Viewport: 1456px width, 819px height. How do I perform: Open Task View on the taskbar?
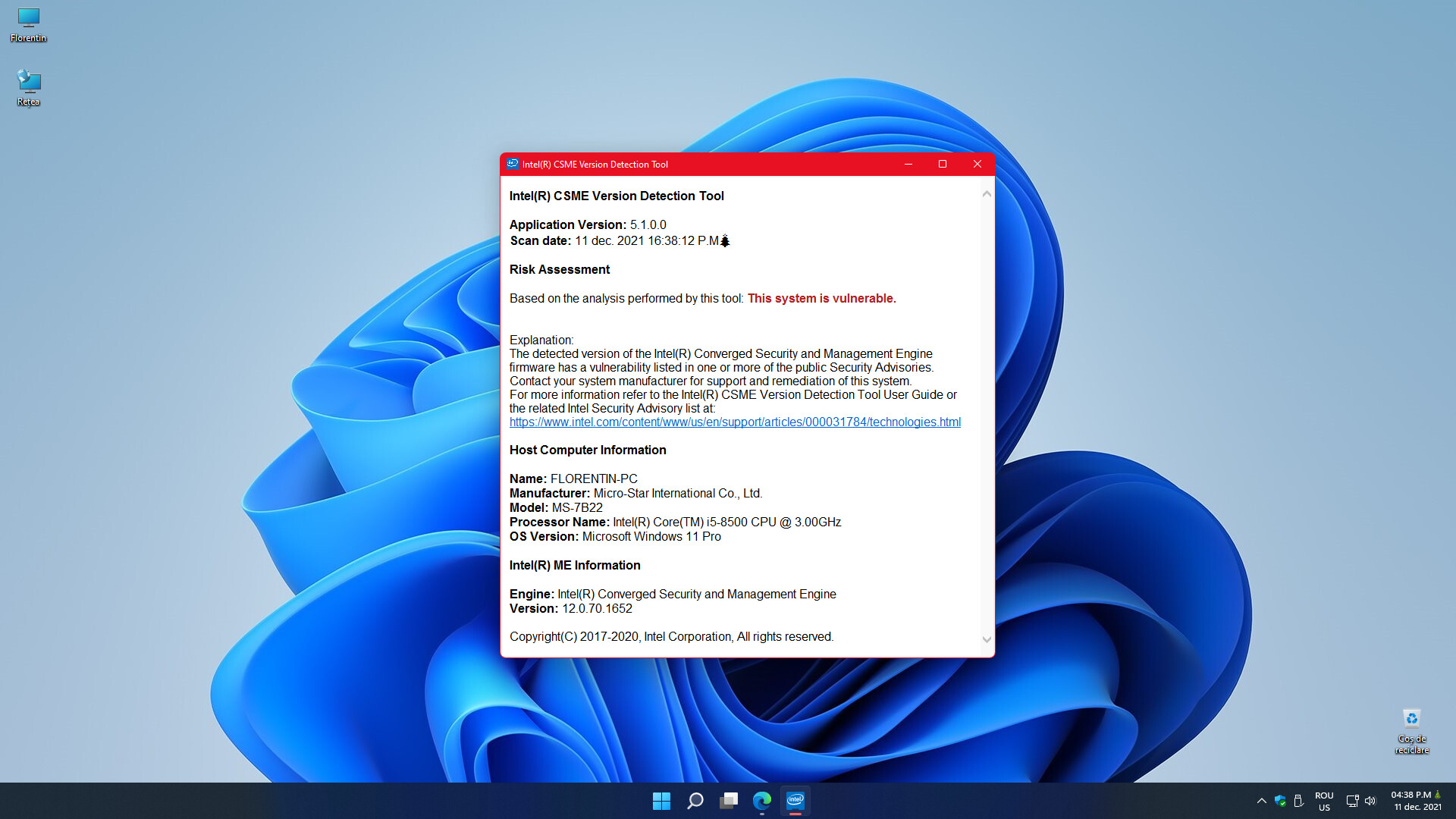click(x=729, y=801)
